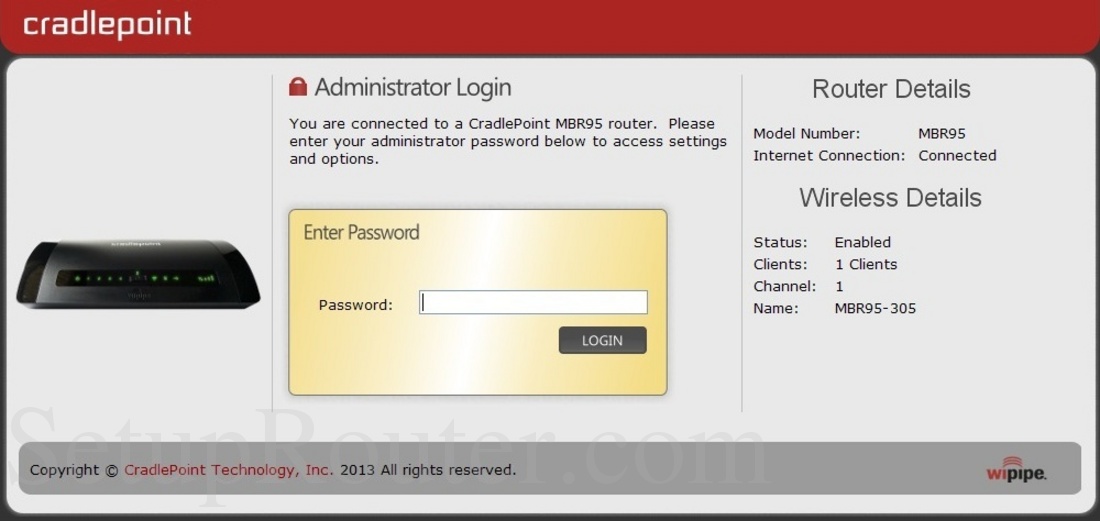Click the 'Name:' label

coord(776,308)
